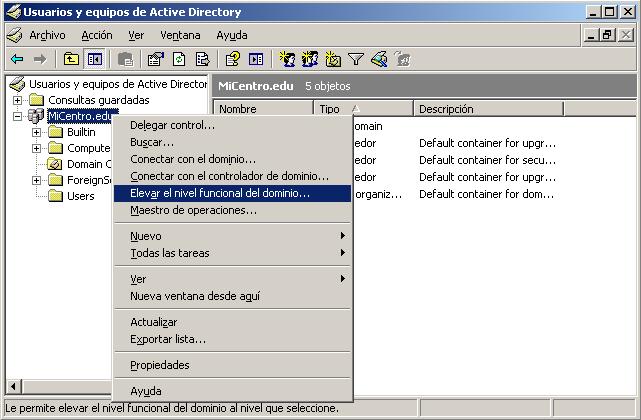Select 'Elevar el nivel funcional del dominio'
The width and height of the screenshot is (641, 420).
[220, 193]
